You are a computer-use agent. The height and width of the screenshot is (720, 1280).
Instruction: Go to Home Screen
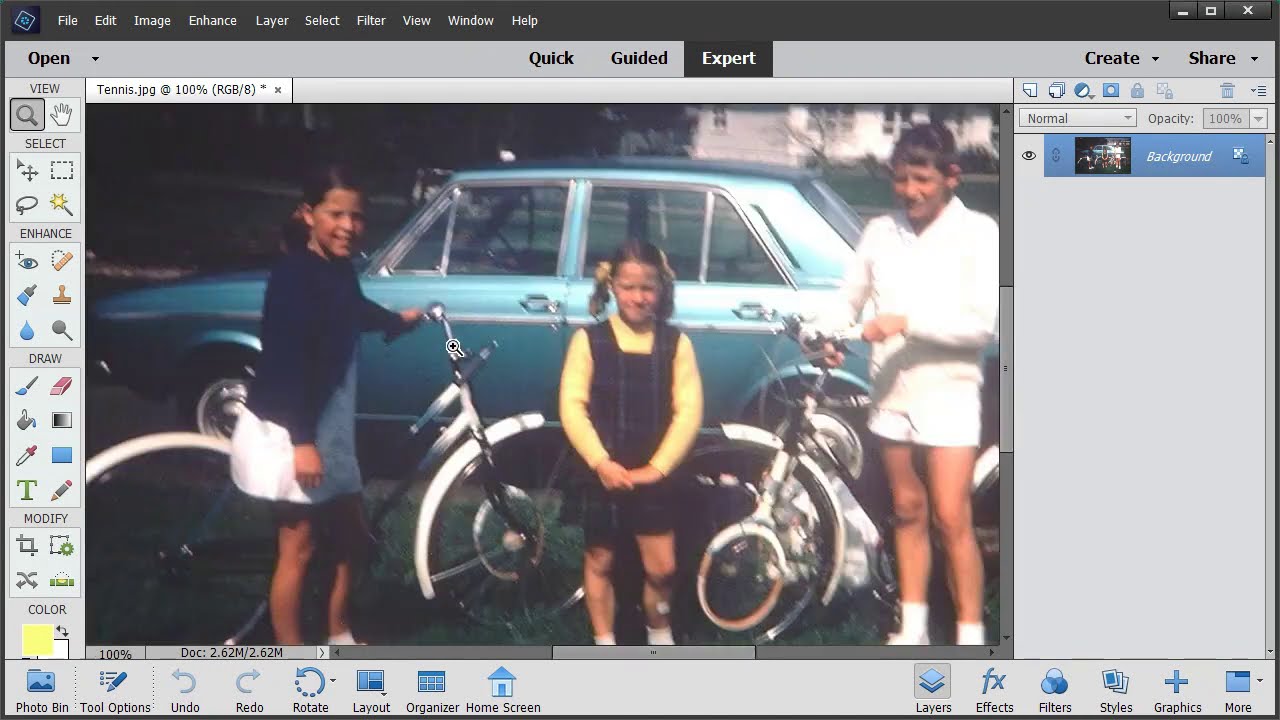502,689
